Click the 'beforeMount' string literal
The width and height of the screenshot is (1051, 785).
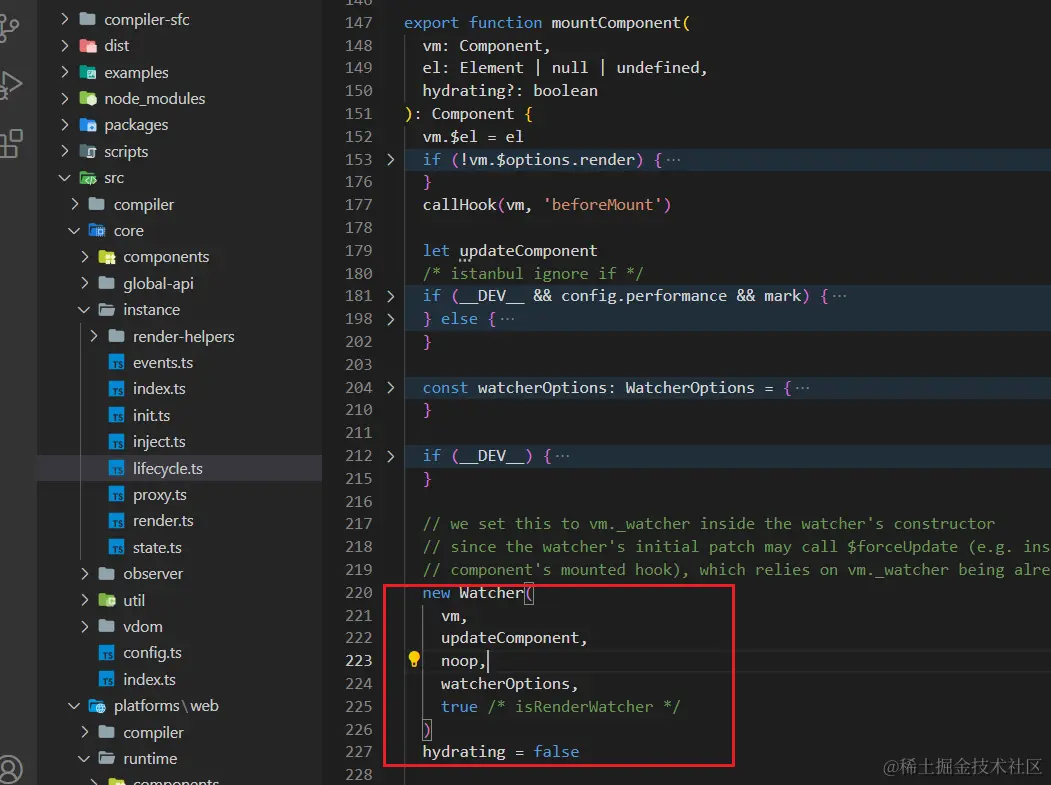click(x=602, y=204)
